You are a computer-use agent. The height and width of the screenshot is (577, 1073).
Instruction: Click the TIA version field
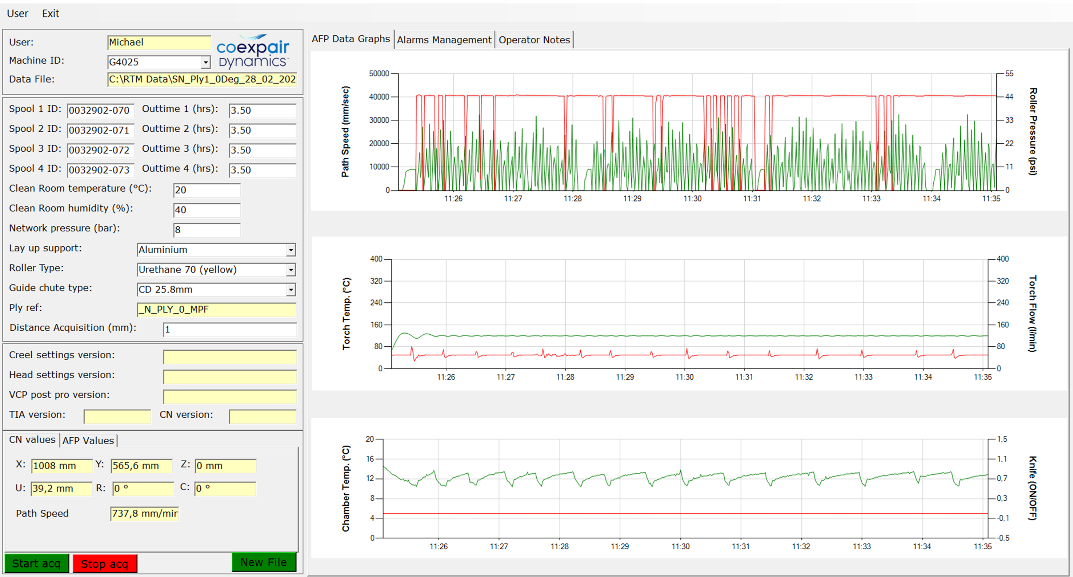point(117,416)
